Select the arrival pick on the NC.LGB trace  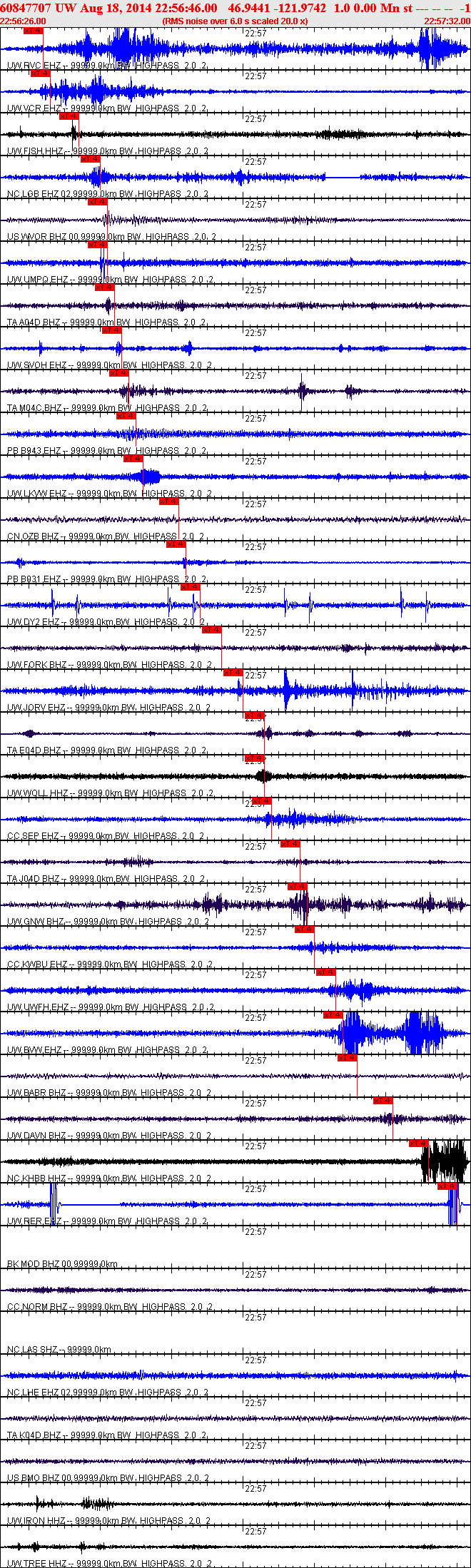click(91, 159)
